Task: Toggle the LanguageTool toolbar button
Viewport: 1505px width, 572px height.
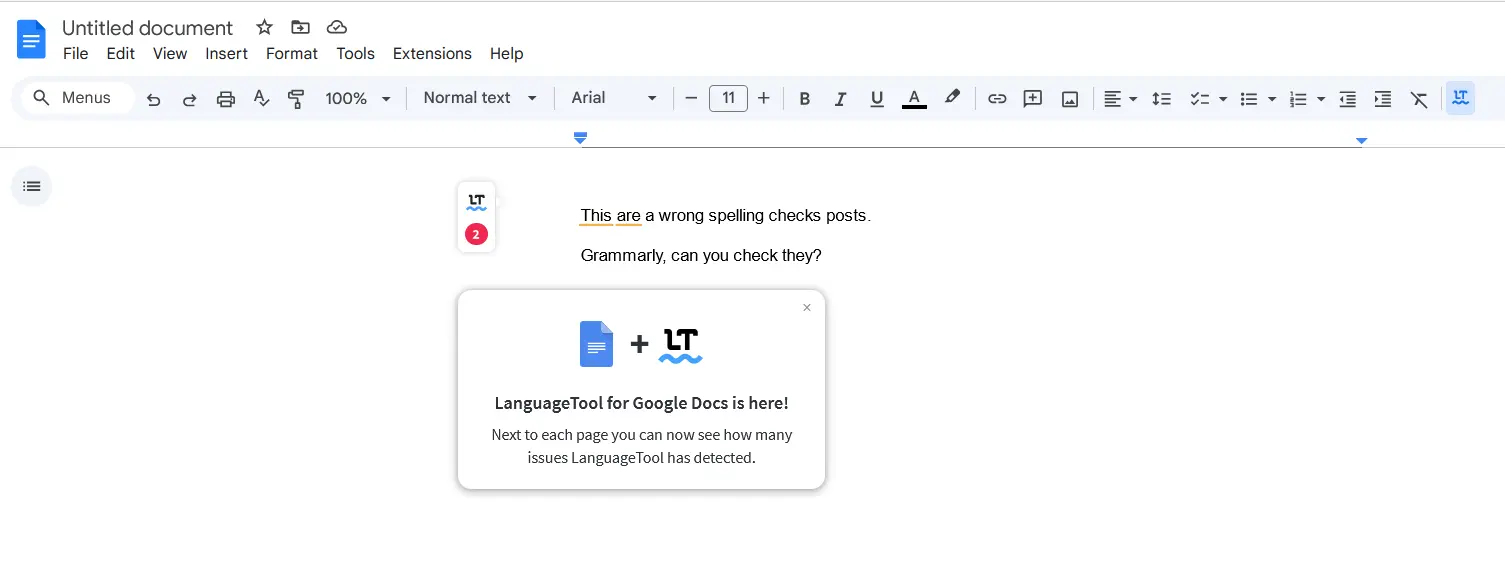Action: pyautogui.click(x=1460, y=98)
